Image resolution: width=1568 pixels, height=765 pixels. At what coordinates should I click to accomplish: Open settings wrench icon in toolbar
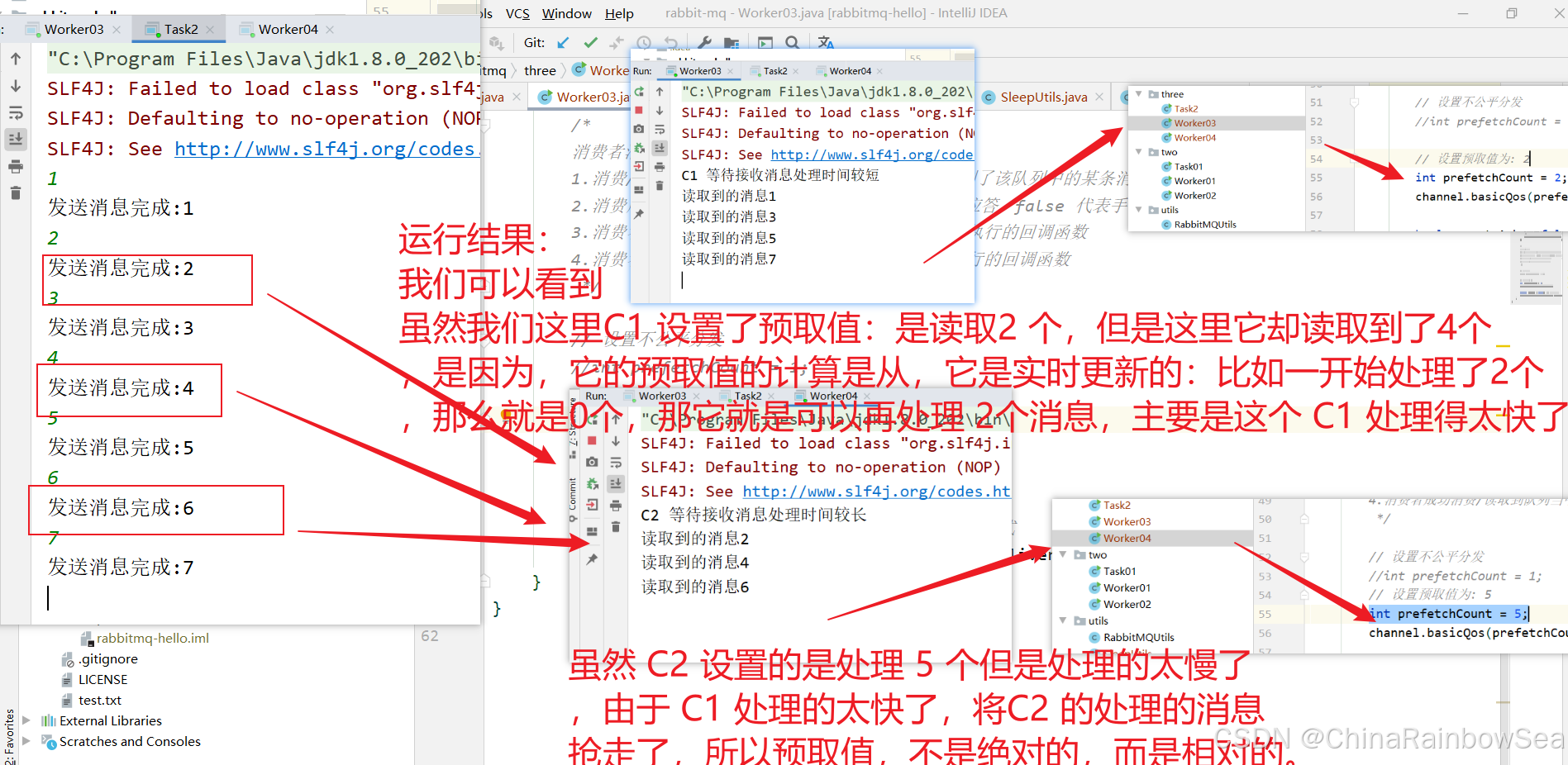tap(704, 43)
